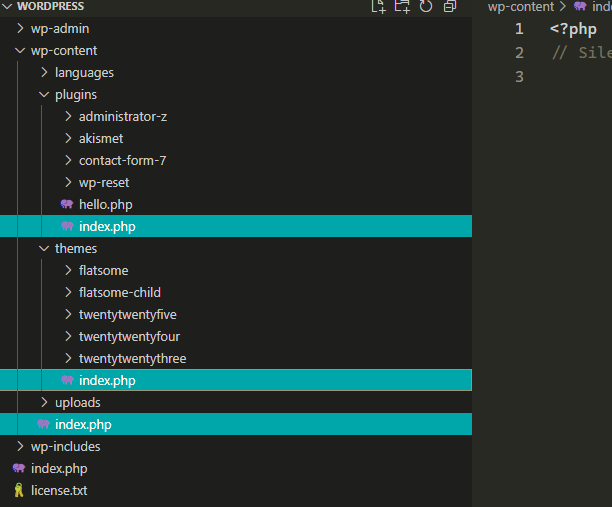Expand the twentytwentyfour folder chevron

68,336
